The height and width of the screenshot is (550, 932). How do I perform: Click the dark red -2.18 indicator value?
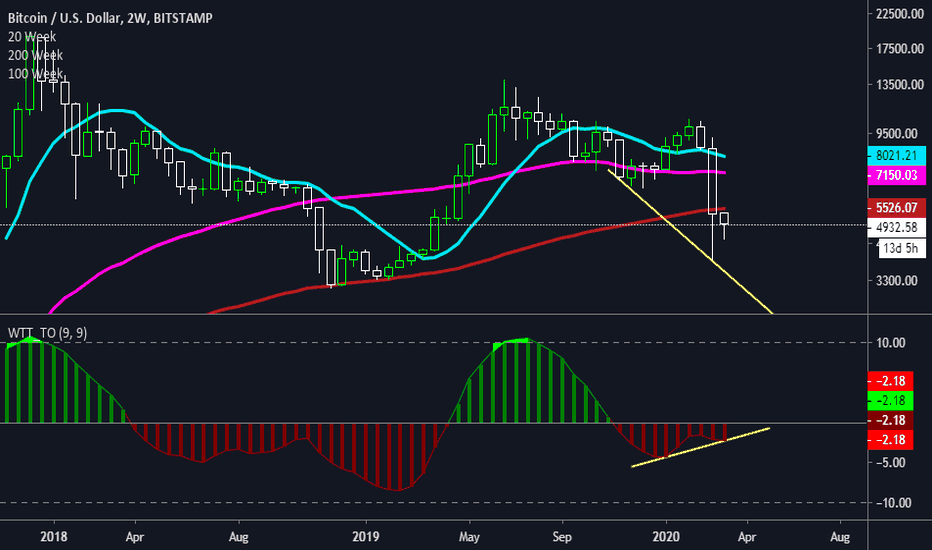coord(890,420)
